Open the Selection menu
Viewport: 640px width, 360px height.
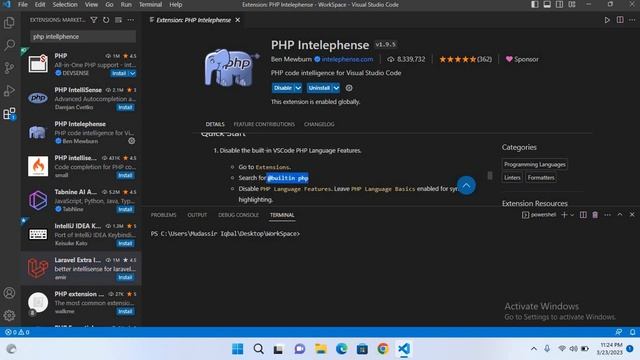pos(65,4)
